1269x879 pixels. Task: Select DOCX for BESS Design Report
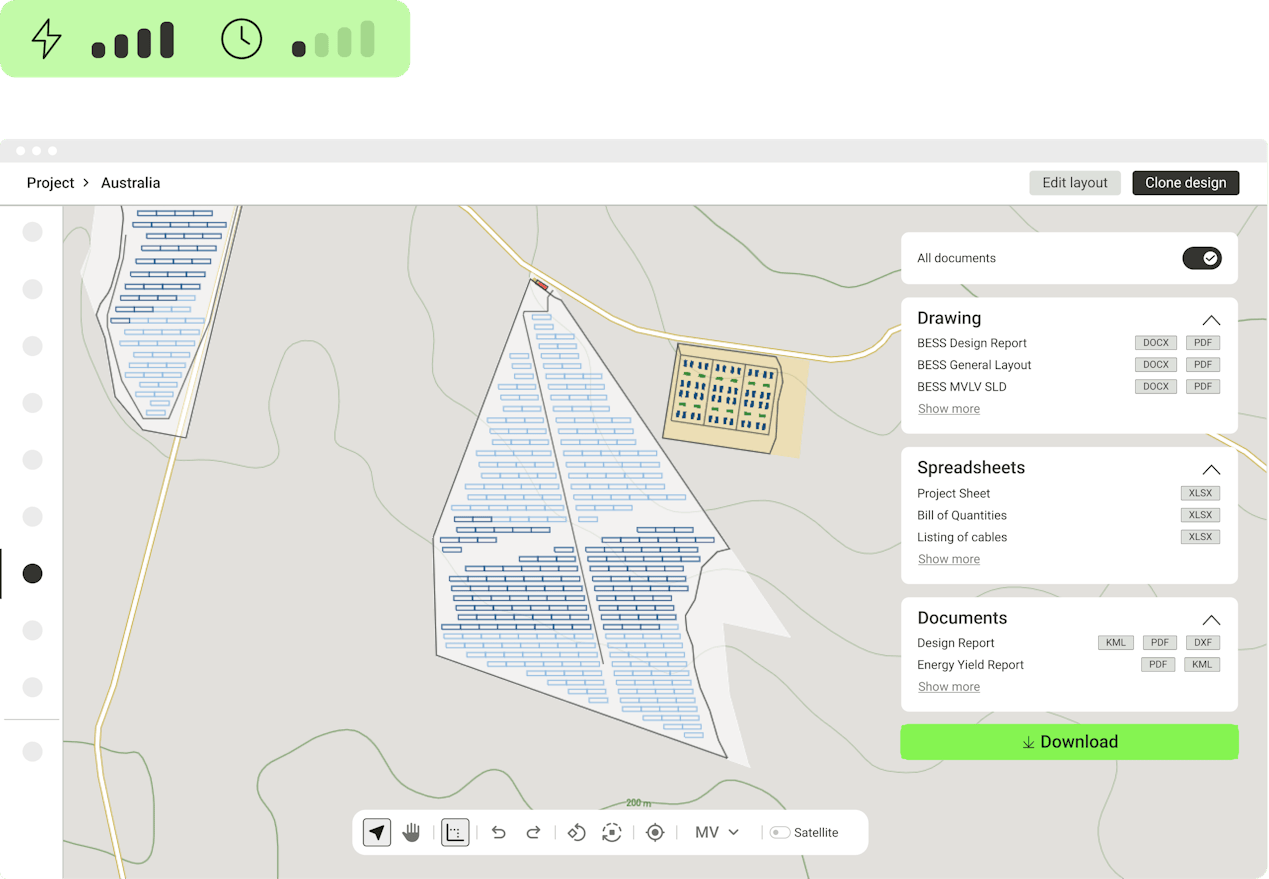tap(1156, 343)
